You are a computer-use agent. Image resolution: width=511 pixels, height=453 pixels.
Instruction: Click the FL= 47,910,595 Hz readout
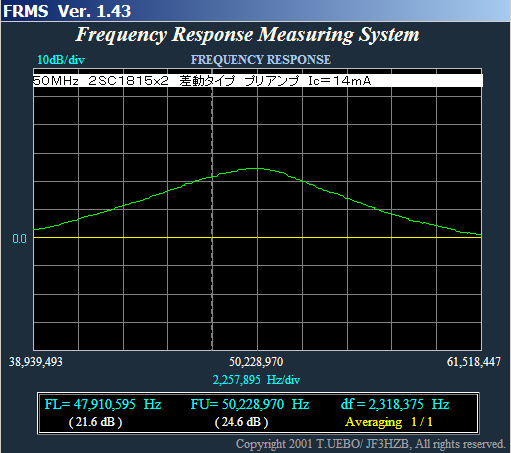(103, 405)
